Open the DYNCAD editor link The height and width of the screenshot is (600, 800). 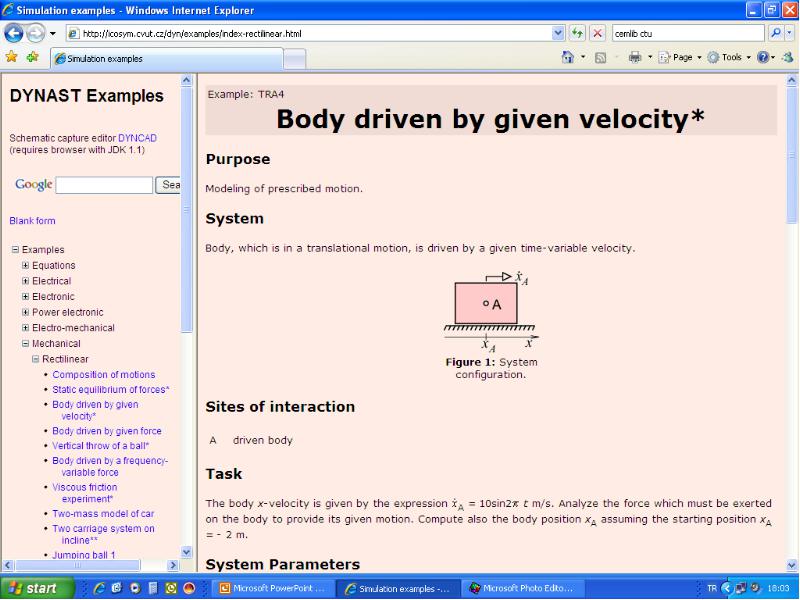click(137, 138)
